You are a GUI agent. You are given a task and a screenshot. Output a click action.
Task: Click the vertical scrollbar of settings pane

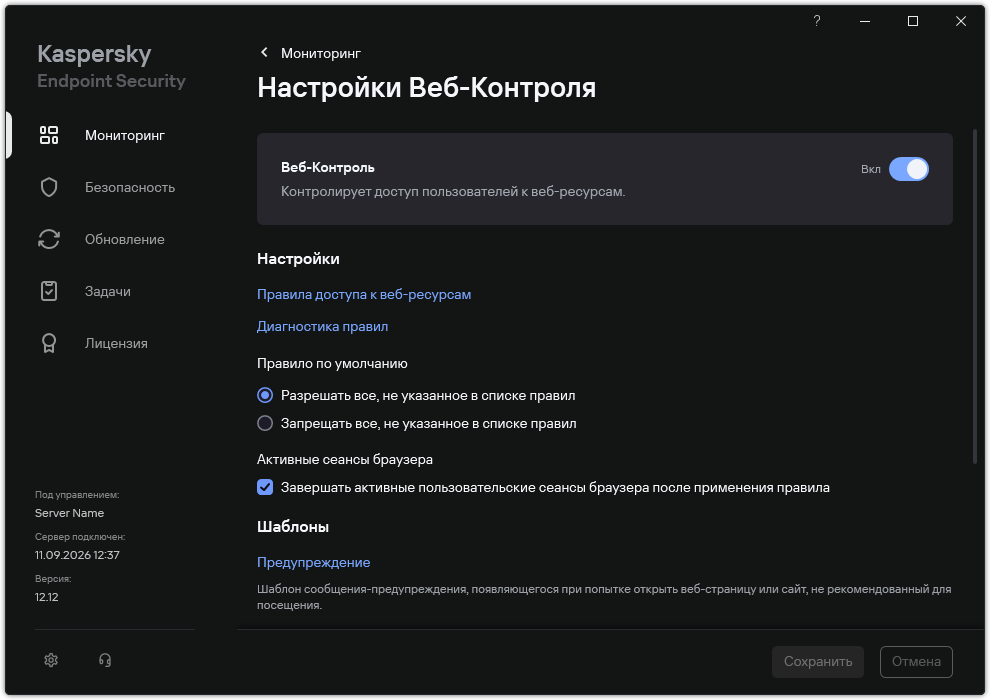(x=974, y=297)
